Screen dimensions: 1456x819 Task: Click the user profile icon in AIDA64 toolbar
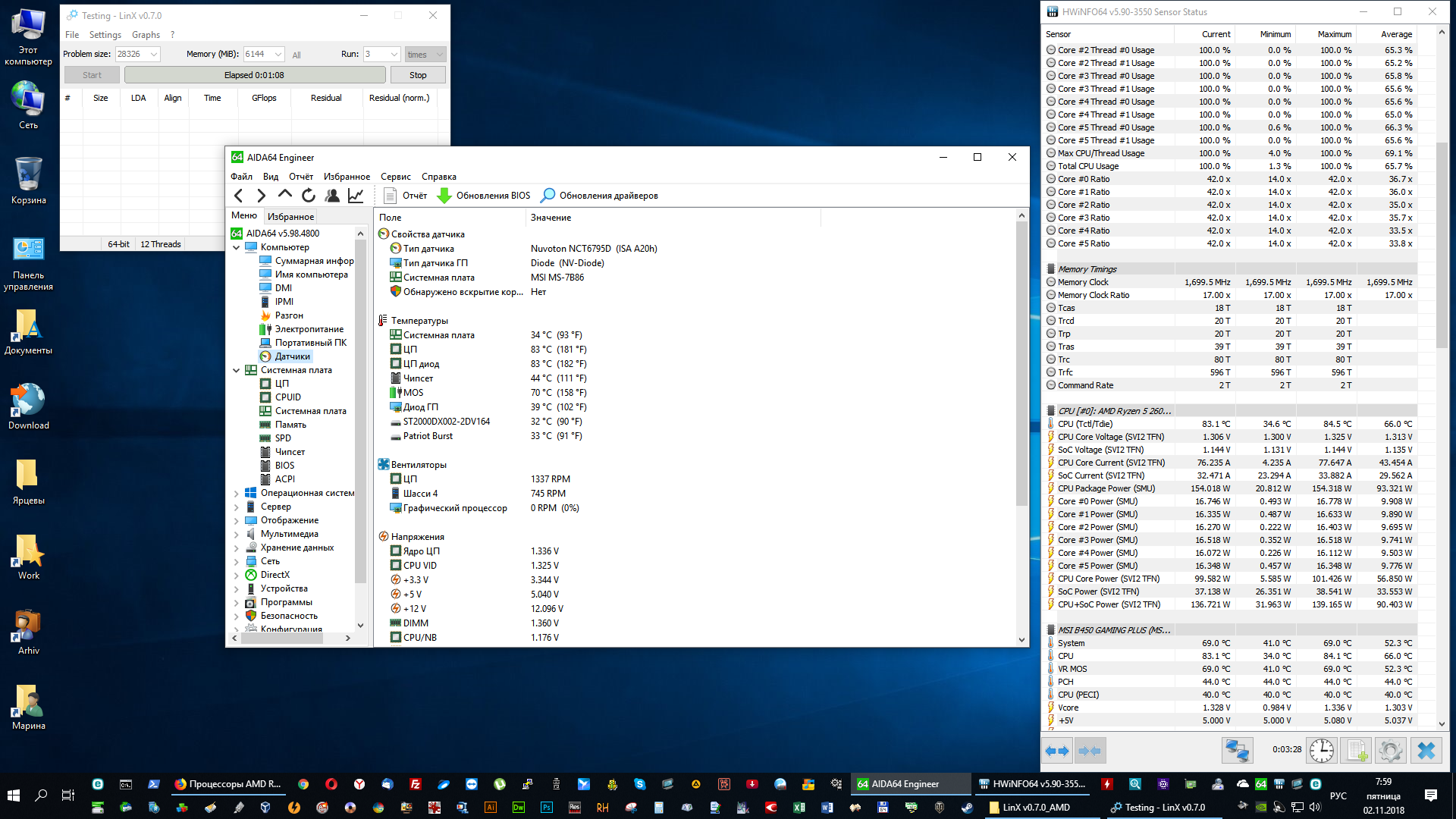pyautogui.click(x=332, y=196)
